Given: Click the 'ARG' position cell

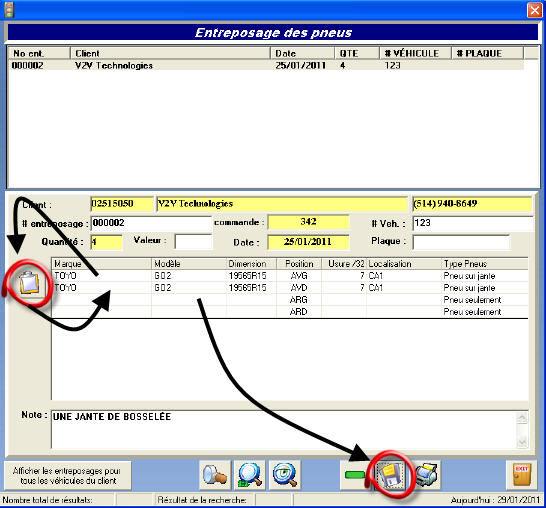Looking at the screenshot, I should tap(299, 300).
